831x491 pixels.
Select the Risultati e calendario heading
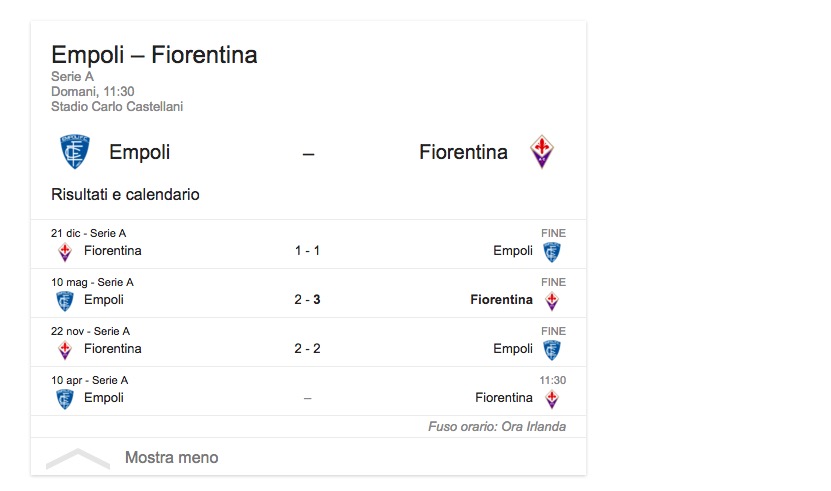click(125, 195)
